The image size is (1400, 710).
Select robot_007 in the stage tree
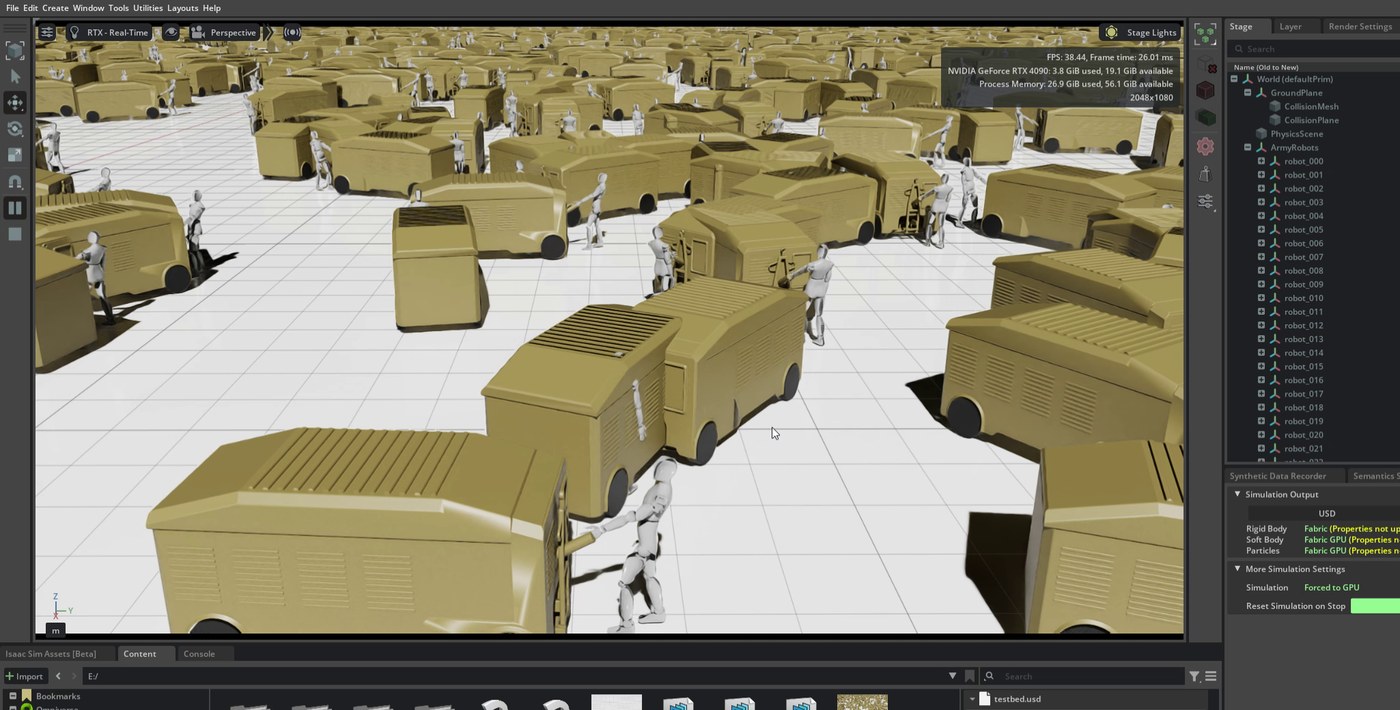pos(1303,257)
